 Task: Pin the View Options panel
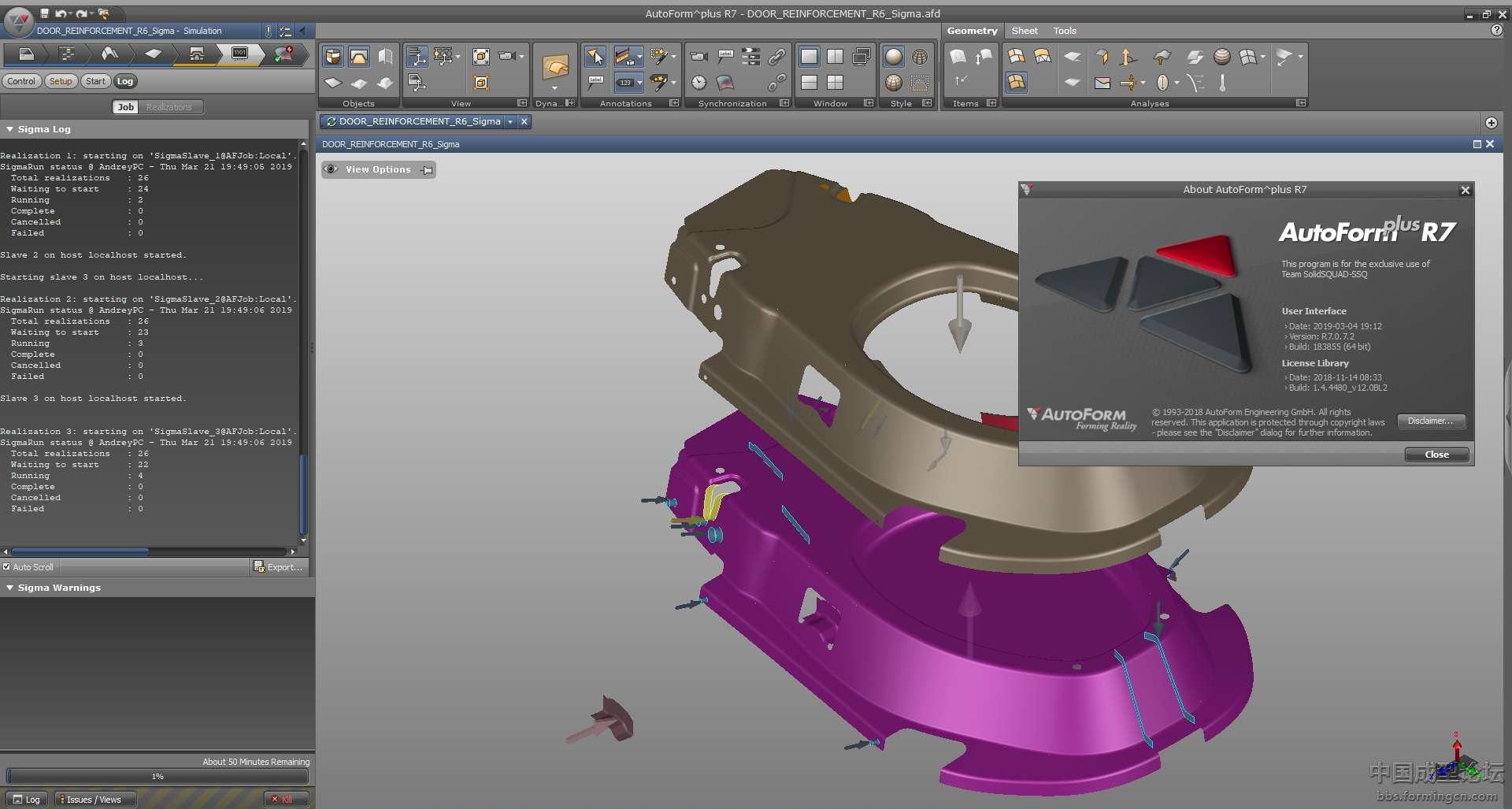tap(427, 170)
